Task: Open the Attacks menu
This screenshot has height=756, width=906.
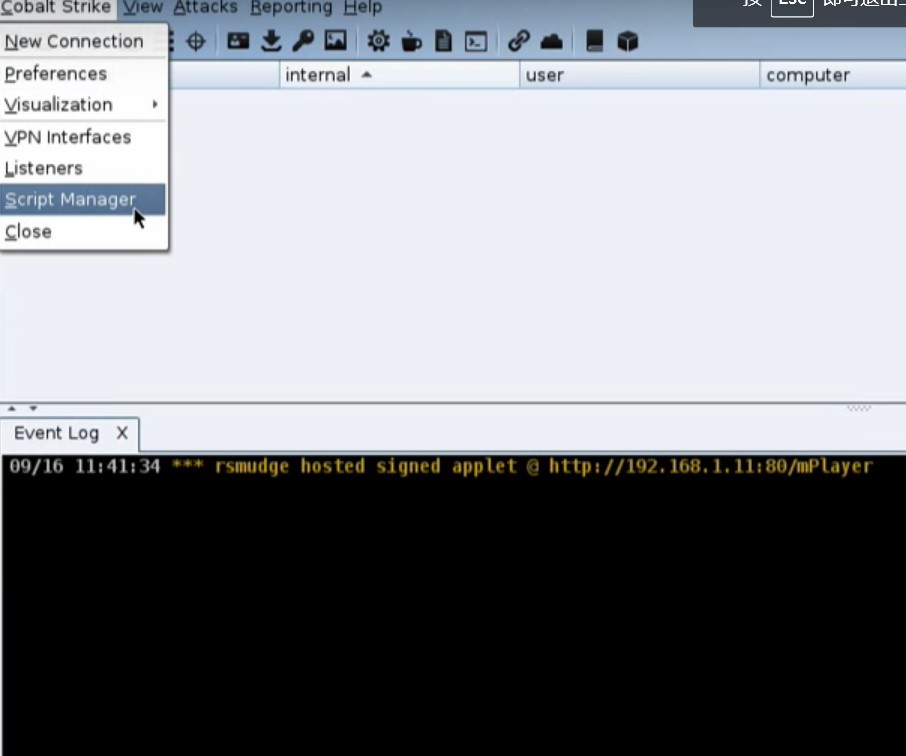Action: [x=206, y=7]
